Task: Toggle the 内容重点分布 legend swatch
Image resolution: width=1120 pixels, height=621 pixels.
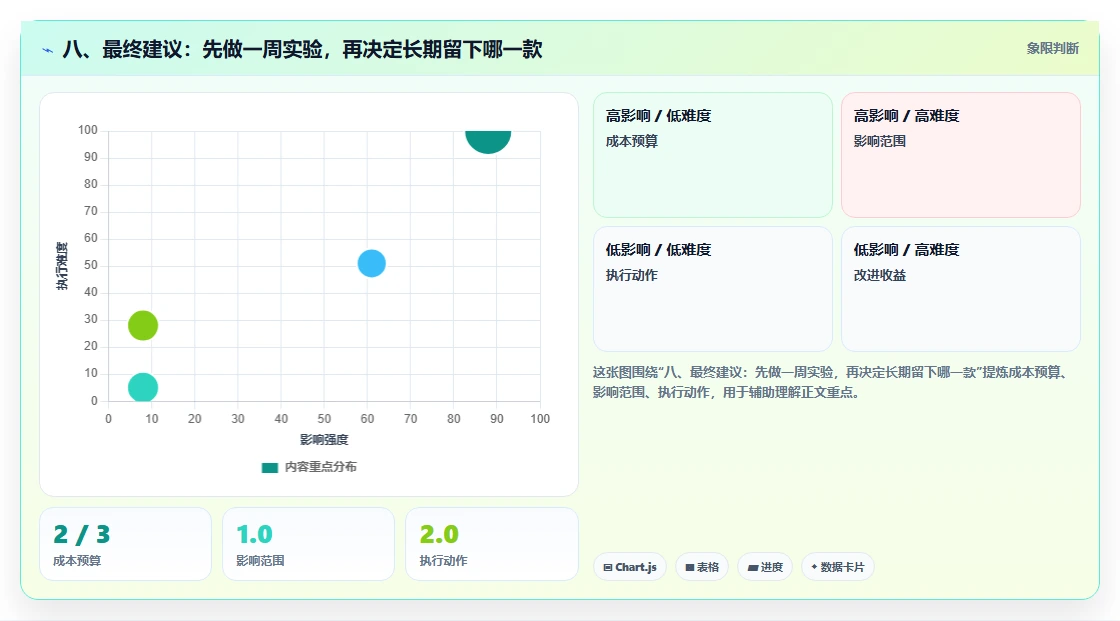Action: [x=270, y=467]
